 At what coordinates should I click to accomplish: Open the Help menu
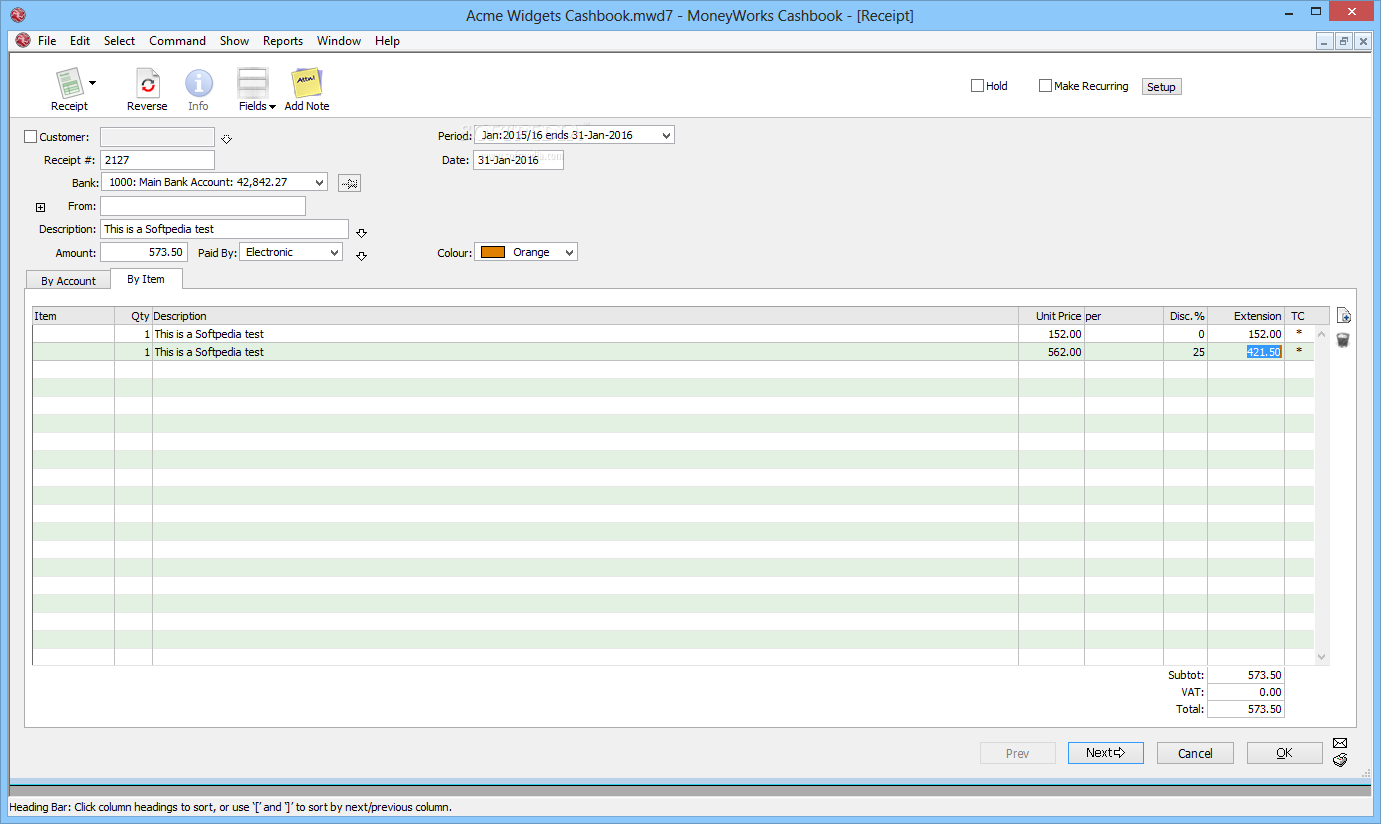coord(387,41)
